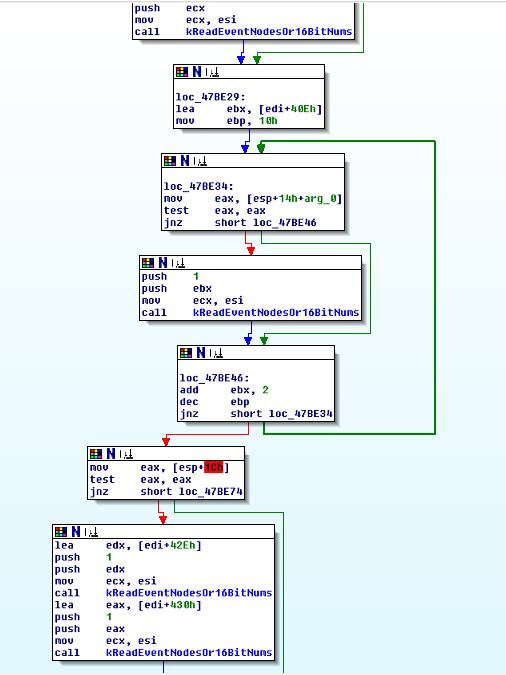Click graph icon on the 'push ebx' node
506x675 pixels.
point(178,263)
